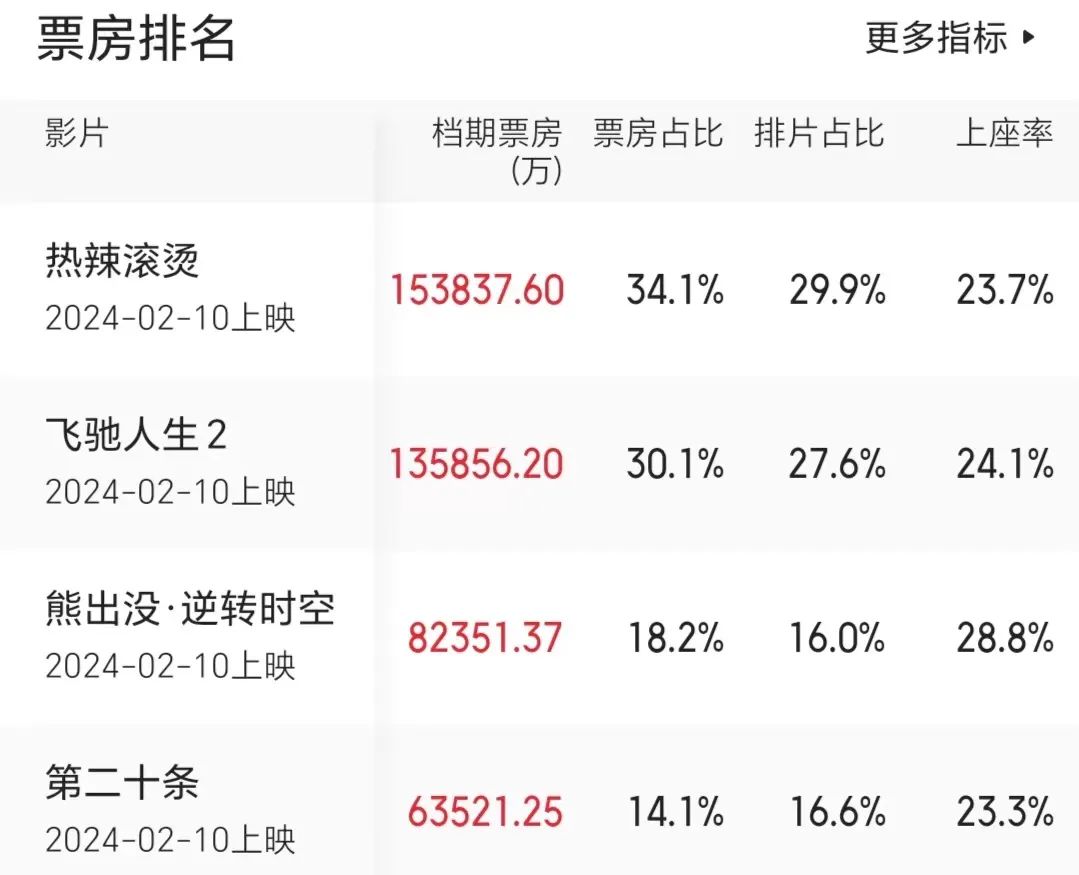This screenshot has height=875, width=1079.
Task: Select 热辣滚烫's 34.1% box office share
Action: pyautogui.click(x=675, y=291)
